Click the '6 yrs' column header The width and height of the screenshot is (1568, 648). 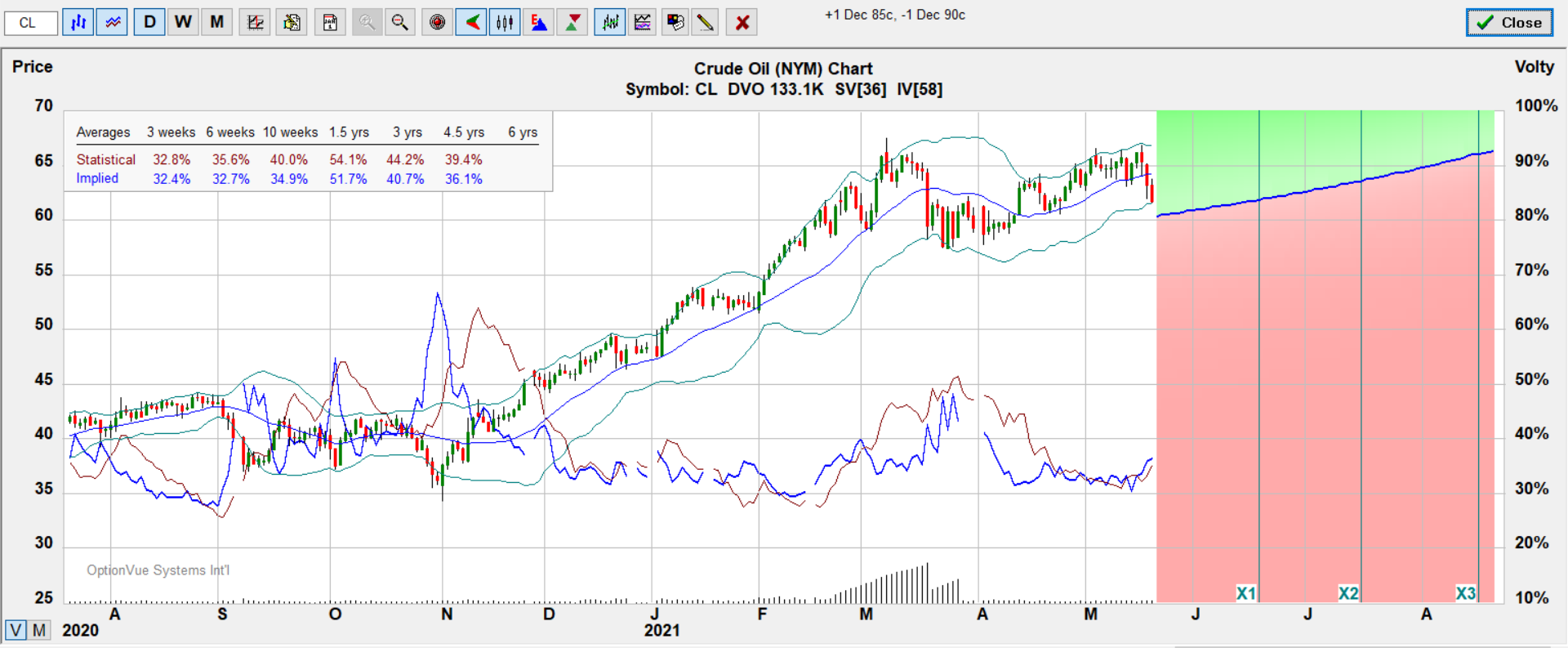523,132
